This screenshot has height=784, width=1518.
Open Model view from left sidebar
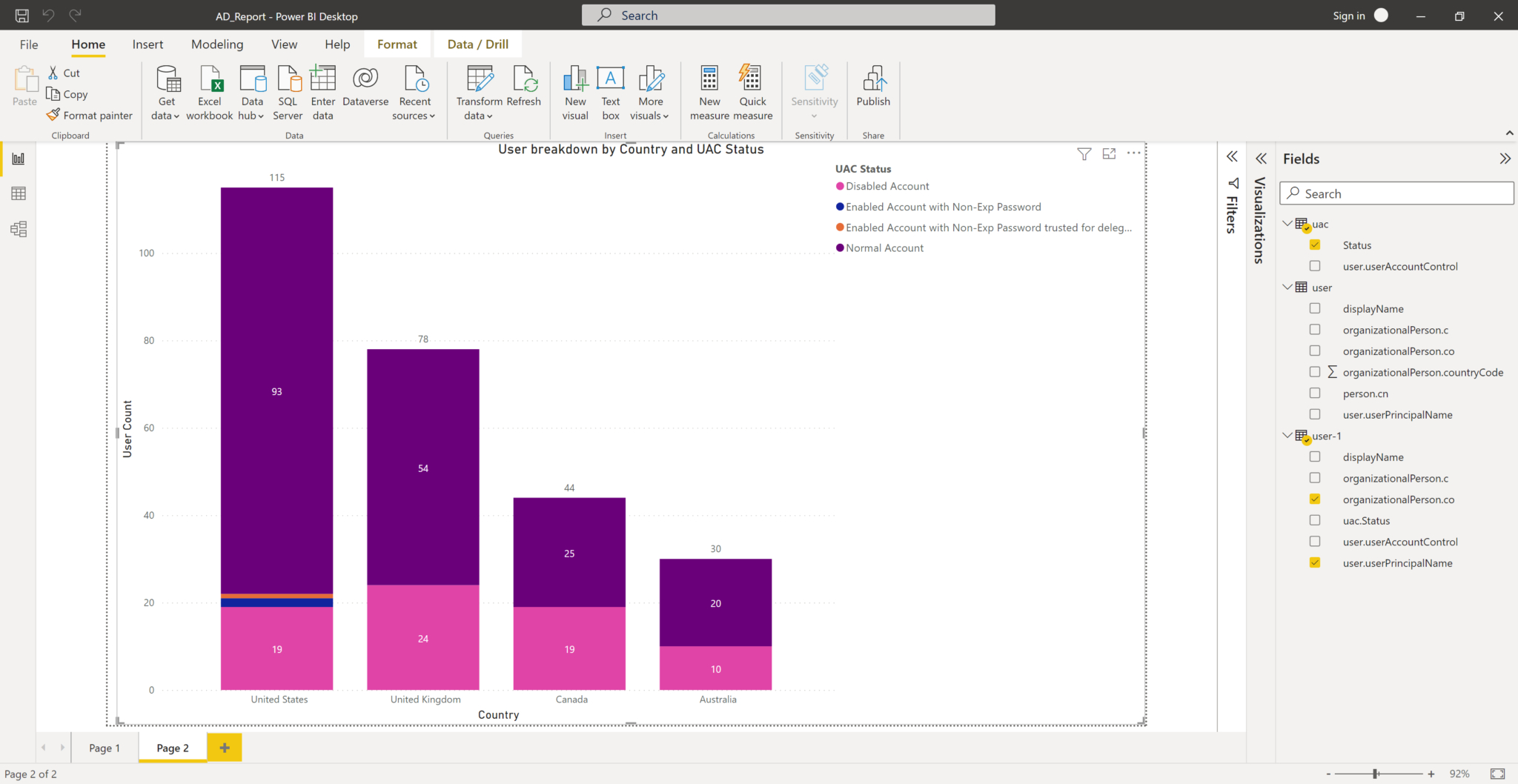click(18, 229)
